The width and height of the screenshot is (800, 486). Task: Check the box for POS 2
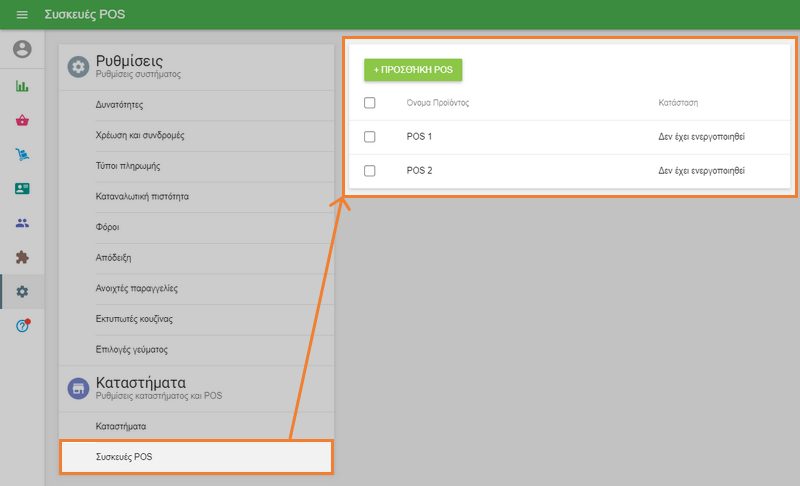tap(369, 171)
